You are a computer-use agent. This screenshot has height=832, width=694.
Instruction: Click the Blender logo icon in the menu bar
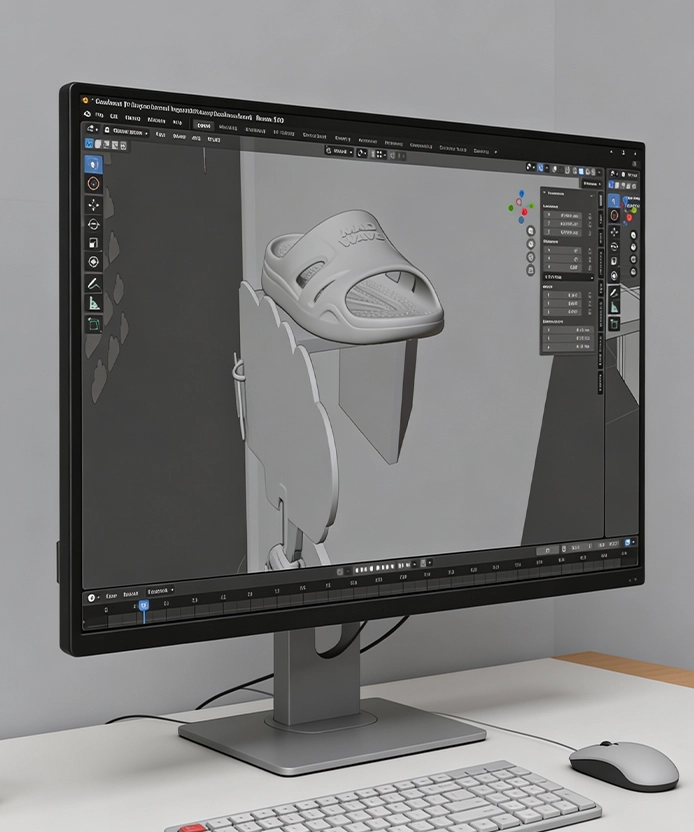tap(88, 115)
